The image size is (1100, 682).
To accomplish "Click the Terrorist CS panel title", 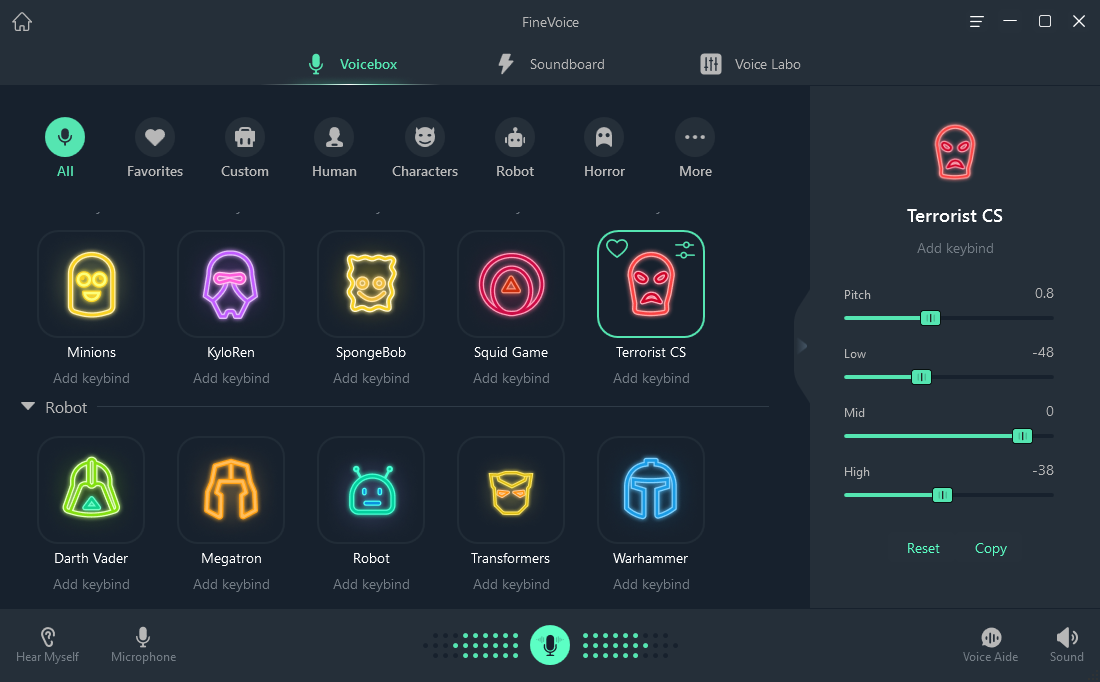I will (955, 215).
